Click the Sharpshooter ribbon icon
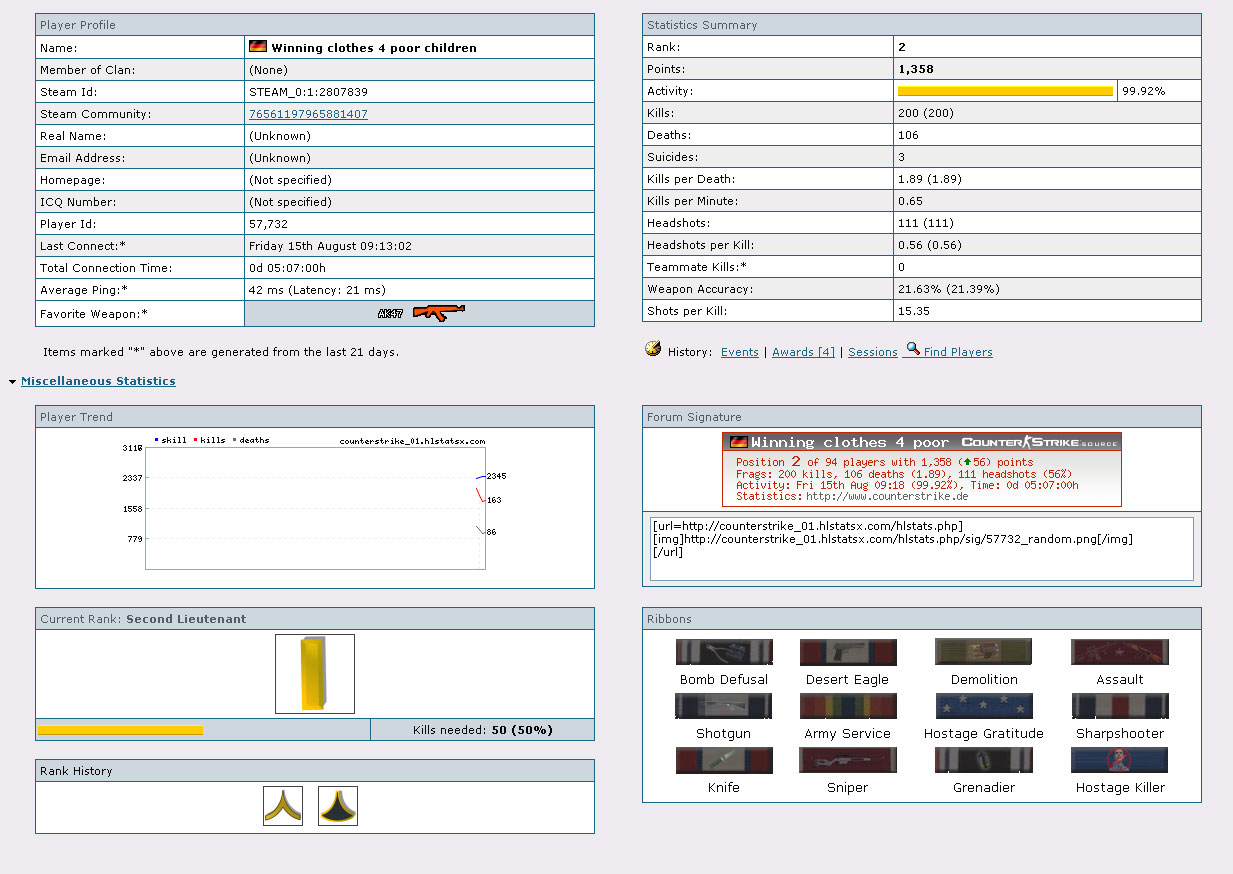The image size is (1233, 874). pyautogui.click(x=1119, y=707)
